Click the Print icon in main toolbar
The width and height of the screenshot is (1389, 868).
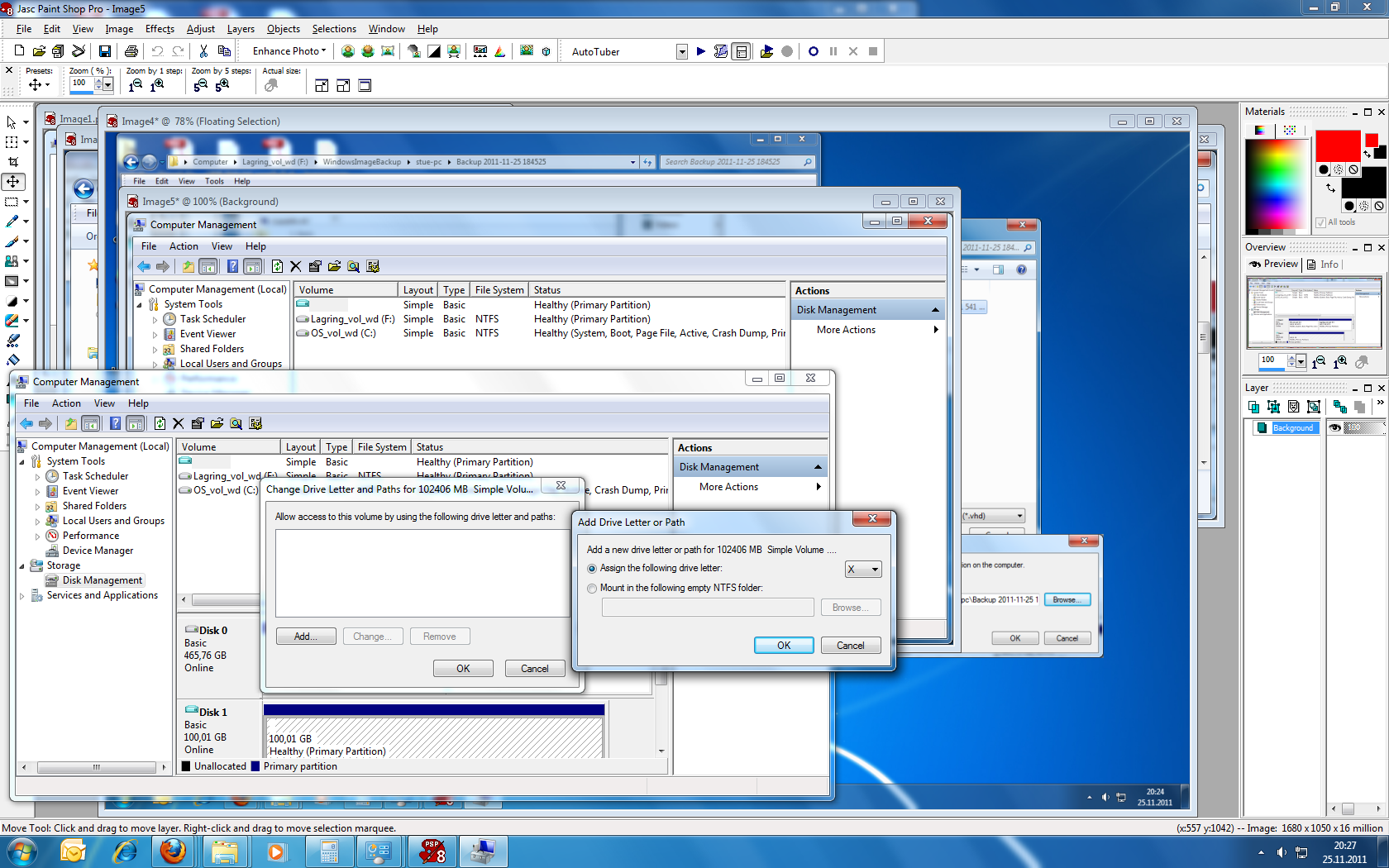[x=131, y=51]
